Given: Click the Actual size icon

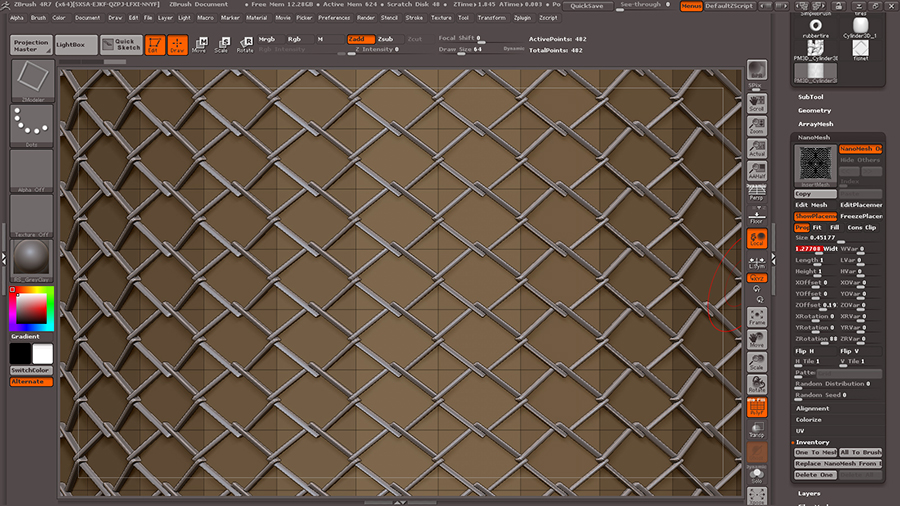Looking at the screenshot, I should pyautogui.click(x=757, y=149).
